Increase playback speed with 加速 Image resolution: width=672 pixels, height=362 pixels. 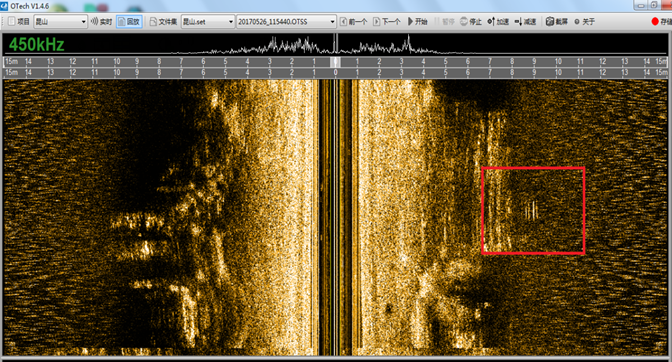coord(498,21)
